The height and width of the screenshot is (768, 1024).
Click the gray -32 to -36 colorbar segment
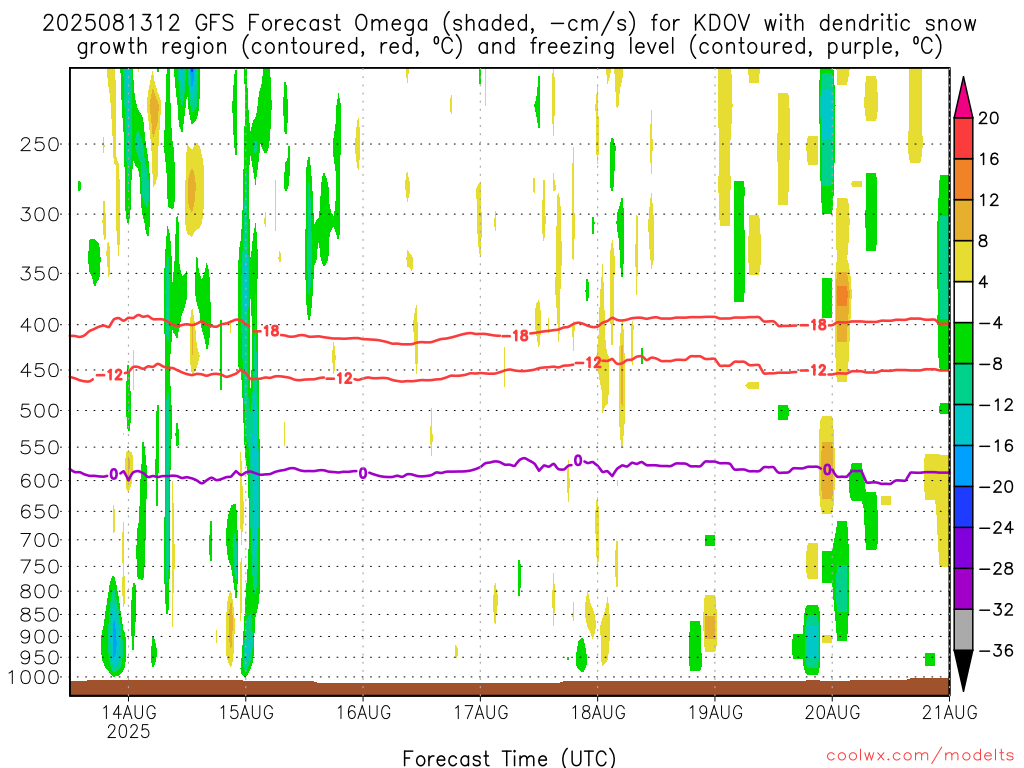(963, 630)
